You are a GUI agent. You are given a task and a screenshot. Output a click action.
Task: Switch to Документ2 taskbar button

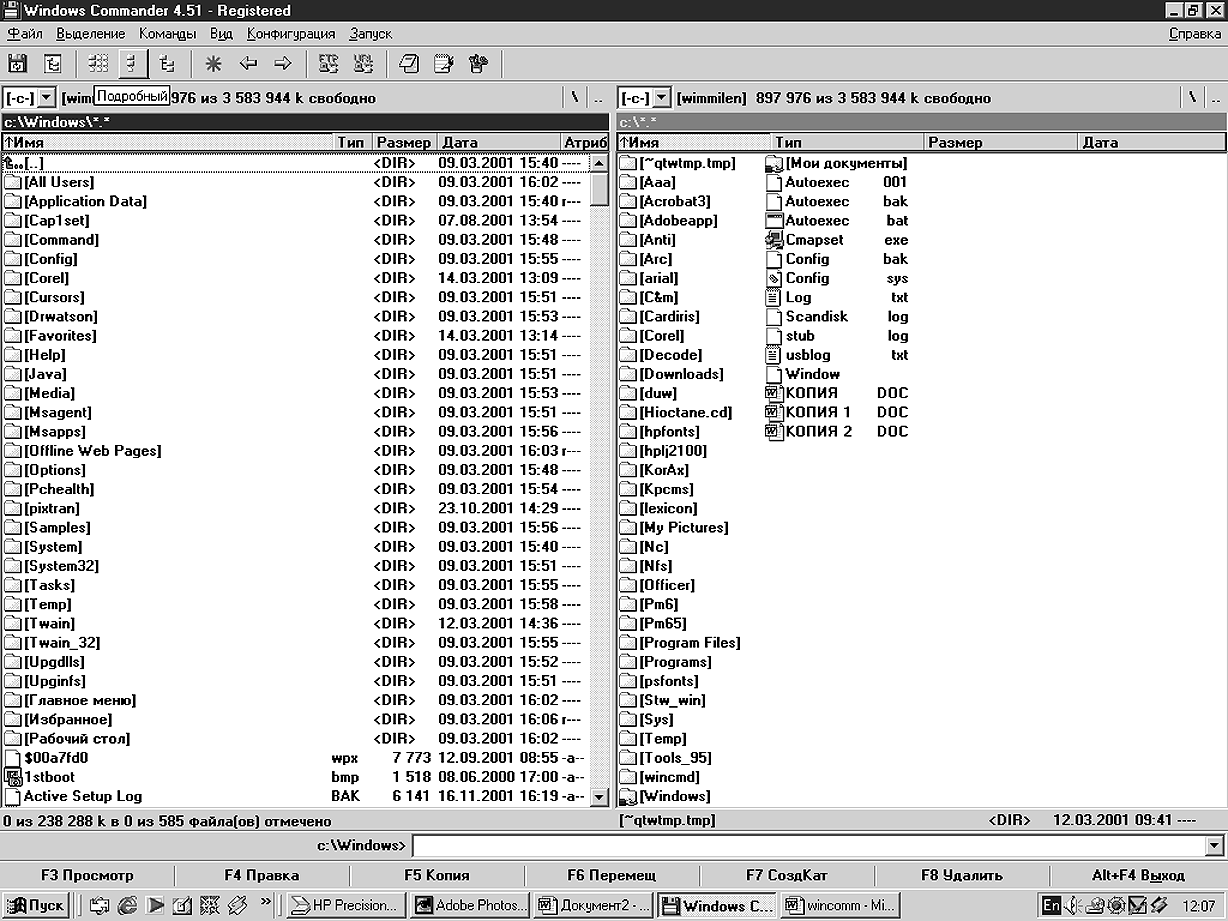[x=593, y=905]
